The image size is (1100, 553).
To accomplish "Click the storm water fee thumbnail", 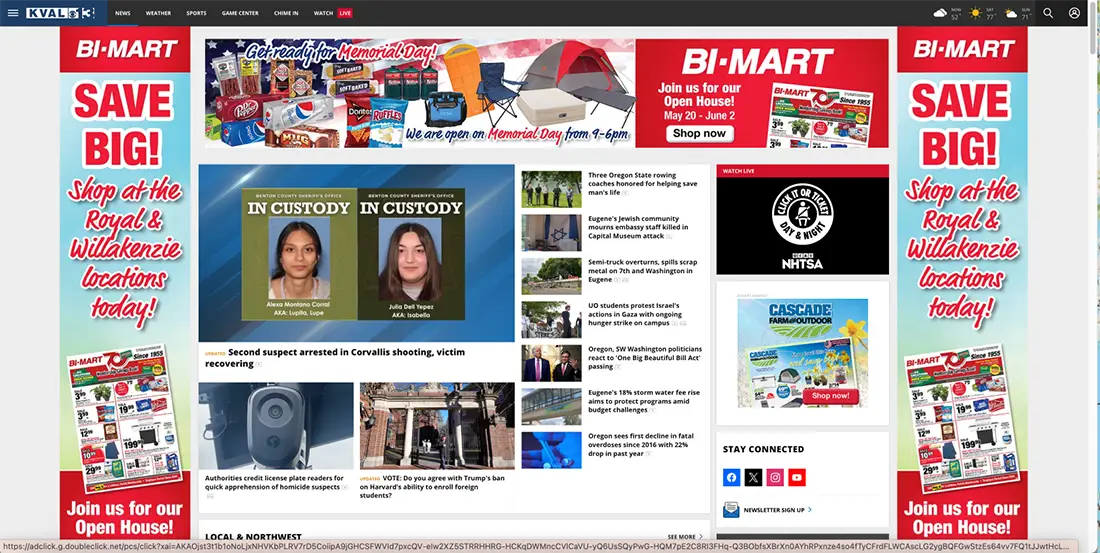I will click(551, 406).
